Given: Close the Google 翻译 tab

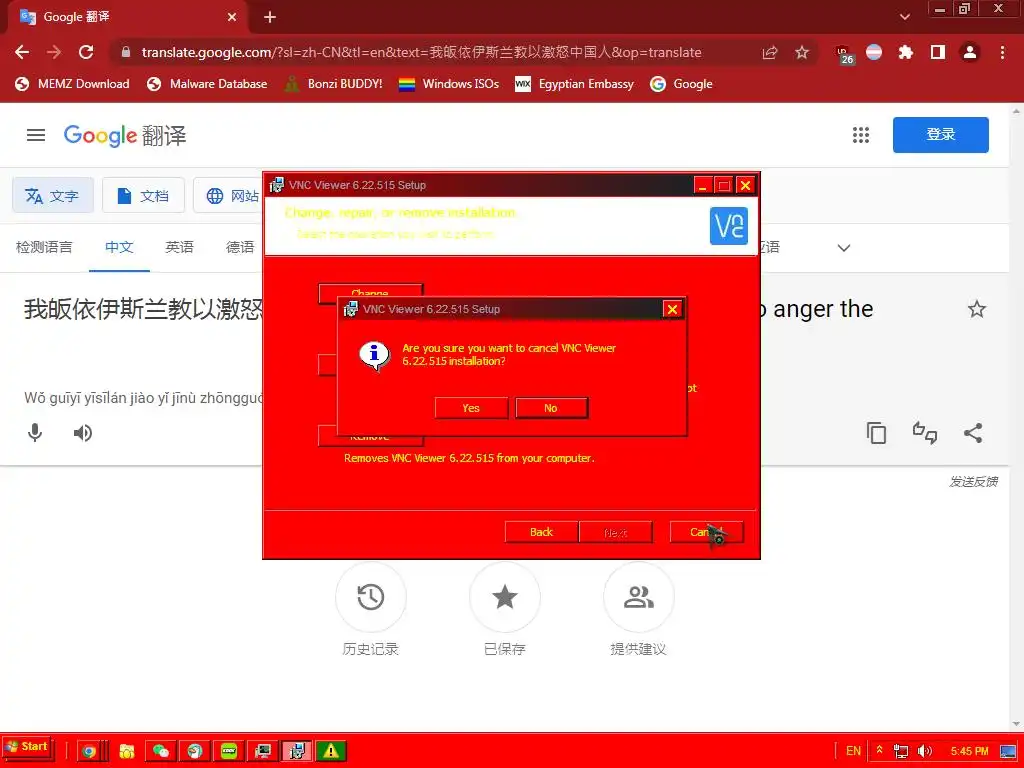Looking at the screenshot, I should (232, 18).
